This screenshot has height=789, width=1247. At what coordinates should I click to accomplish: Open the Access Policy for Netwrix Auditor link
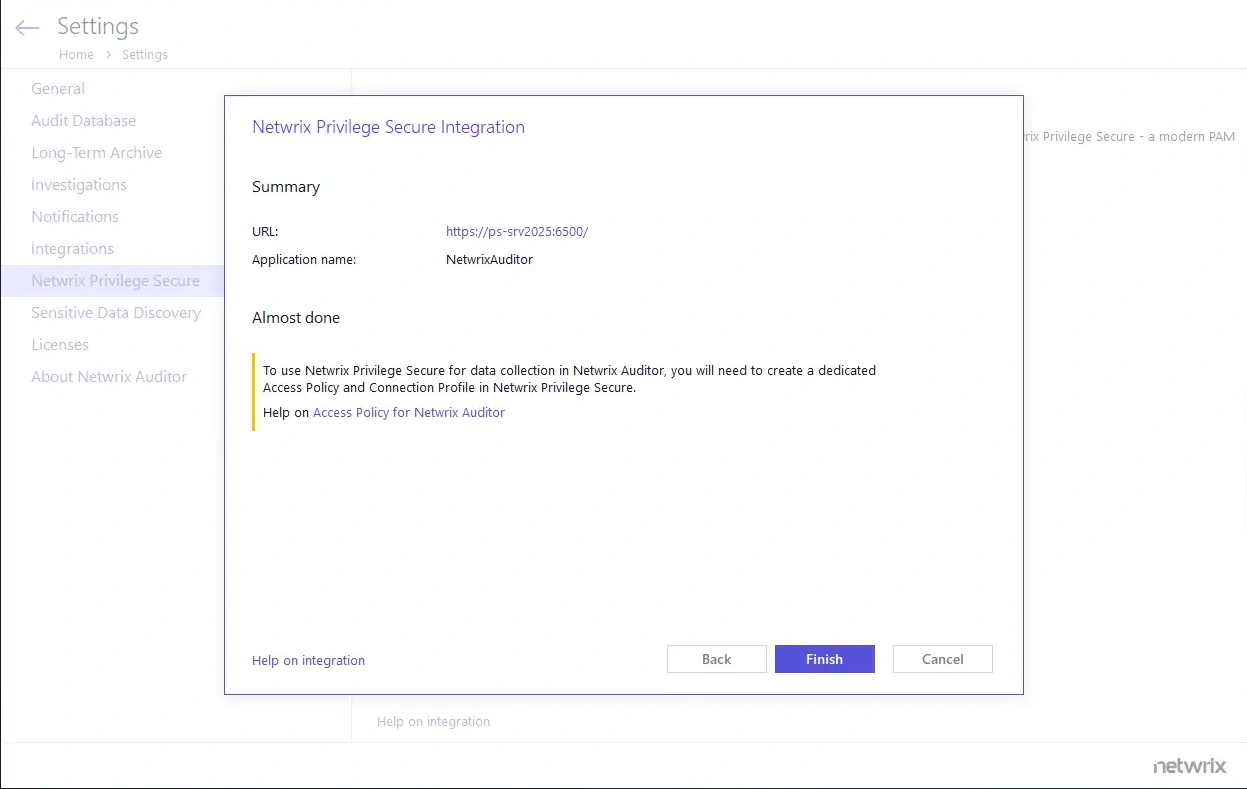click(409, 412)
